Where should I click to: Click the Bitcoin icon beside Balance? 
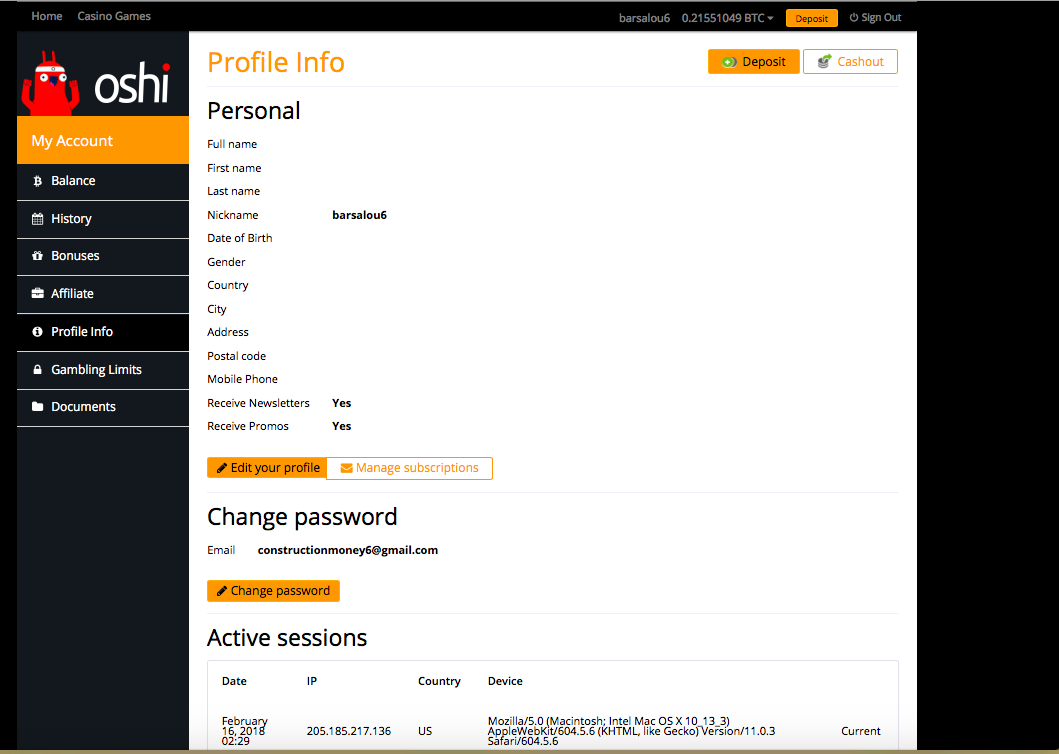(38, 181)
